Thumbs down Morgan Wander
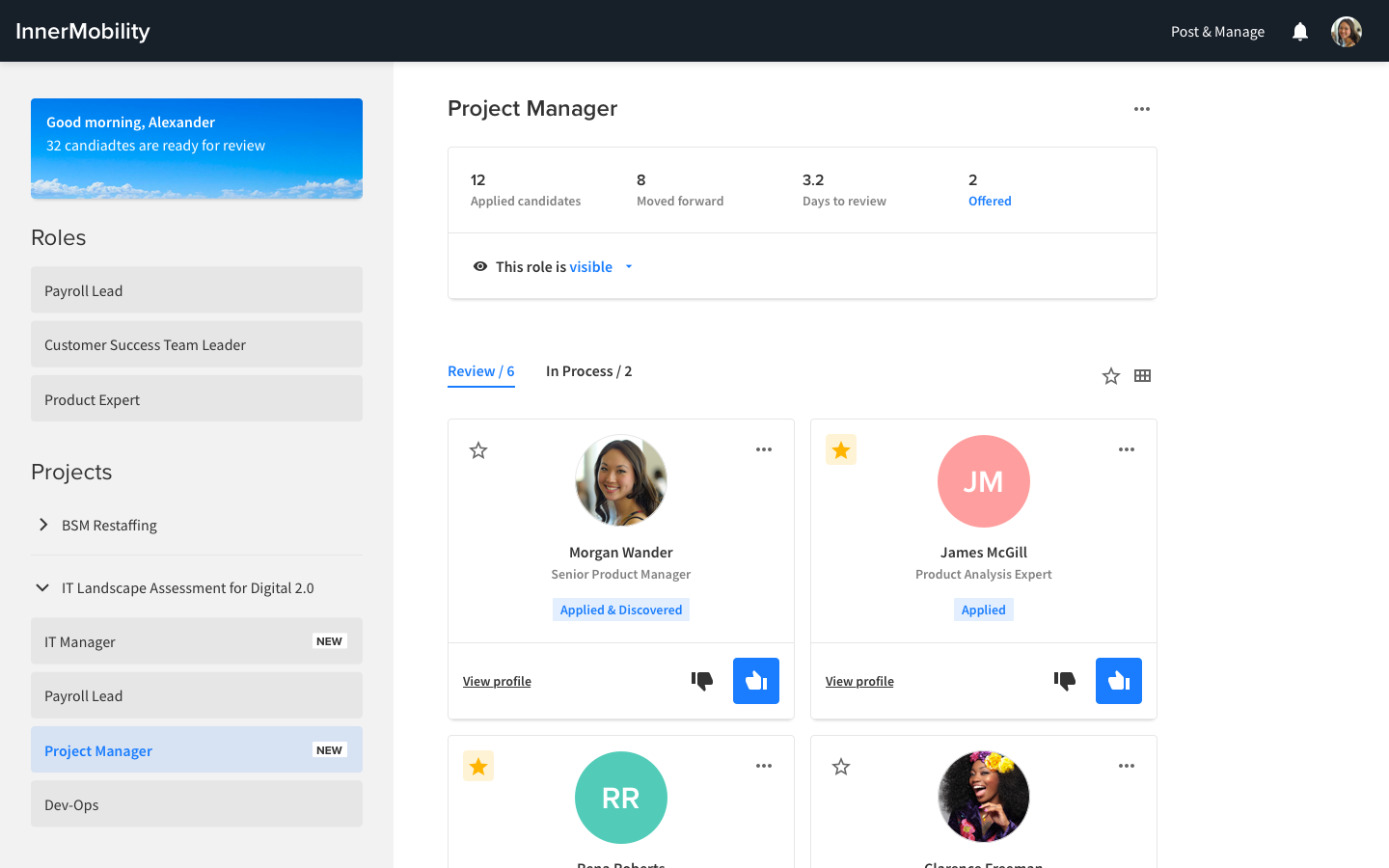The width and height of the screenshot is (1389, 868). [x=702, y=681]
